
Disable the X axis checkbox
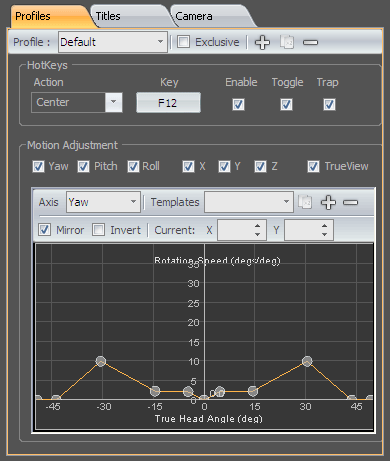[x=188, y=166]
